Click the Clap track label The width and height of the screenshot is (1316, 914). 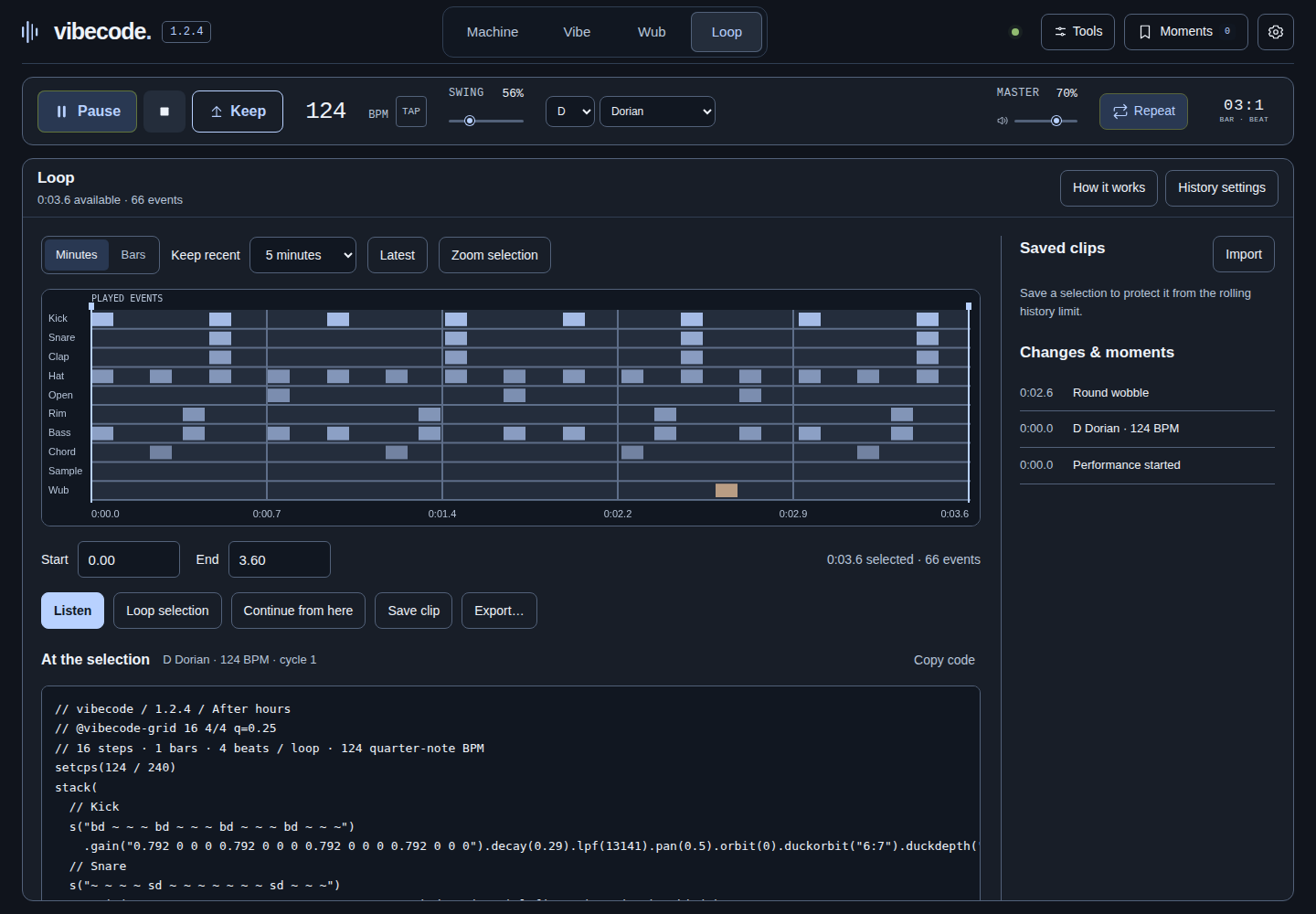click(58, 356)
